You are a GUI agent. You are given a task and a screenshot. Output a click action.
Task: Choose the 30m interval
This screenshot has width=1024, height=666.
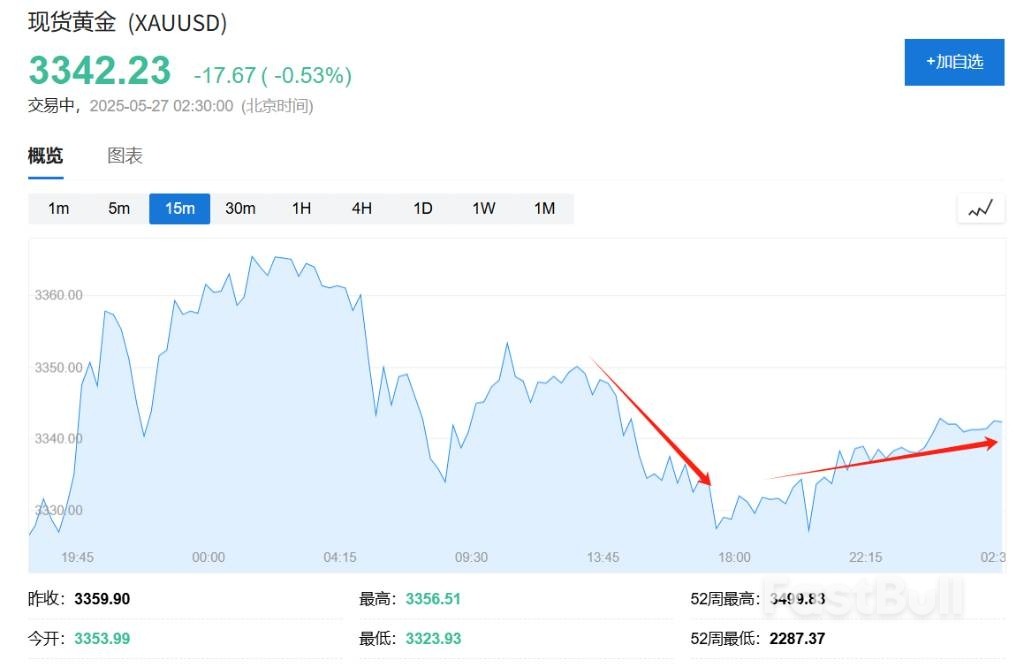pyautogui.click(x=240, y=209)
